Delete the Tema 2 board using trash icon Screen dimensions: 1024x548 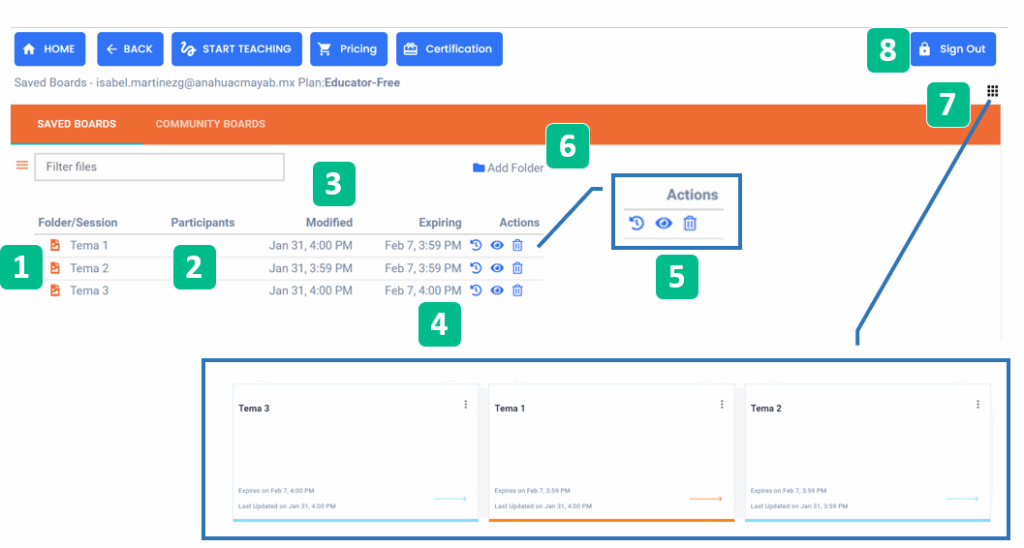[x=517, y=268]
